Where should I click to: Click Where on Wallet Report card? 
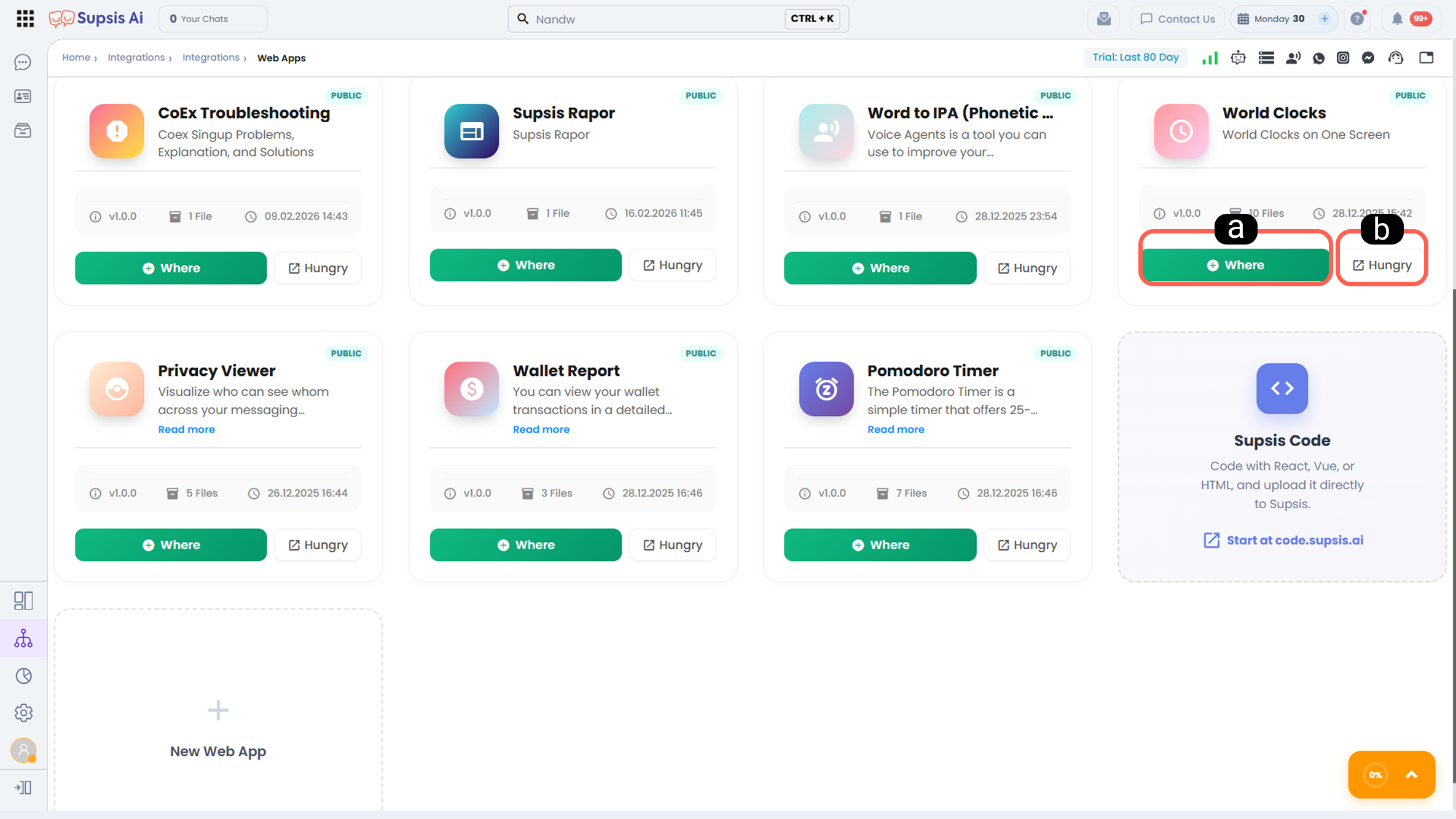point(526,545)
